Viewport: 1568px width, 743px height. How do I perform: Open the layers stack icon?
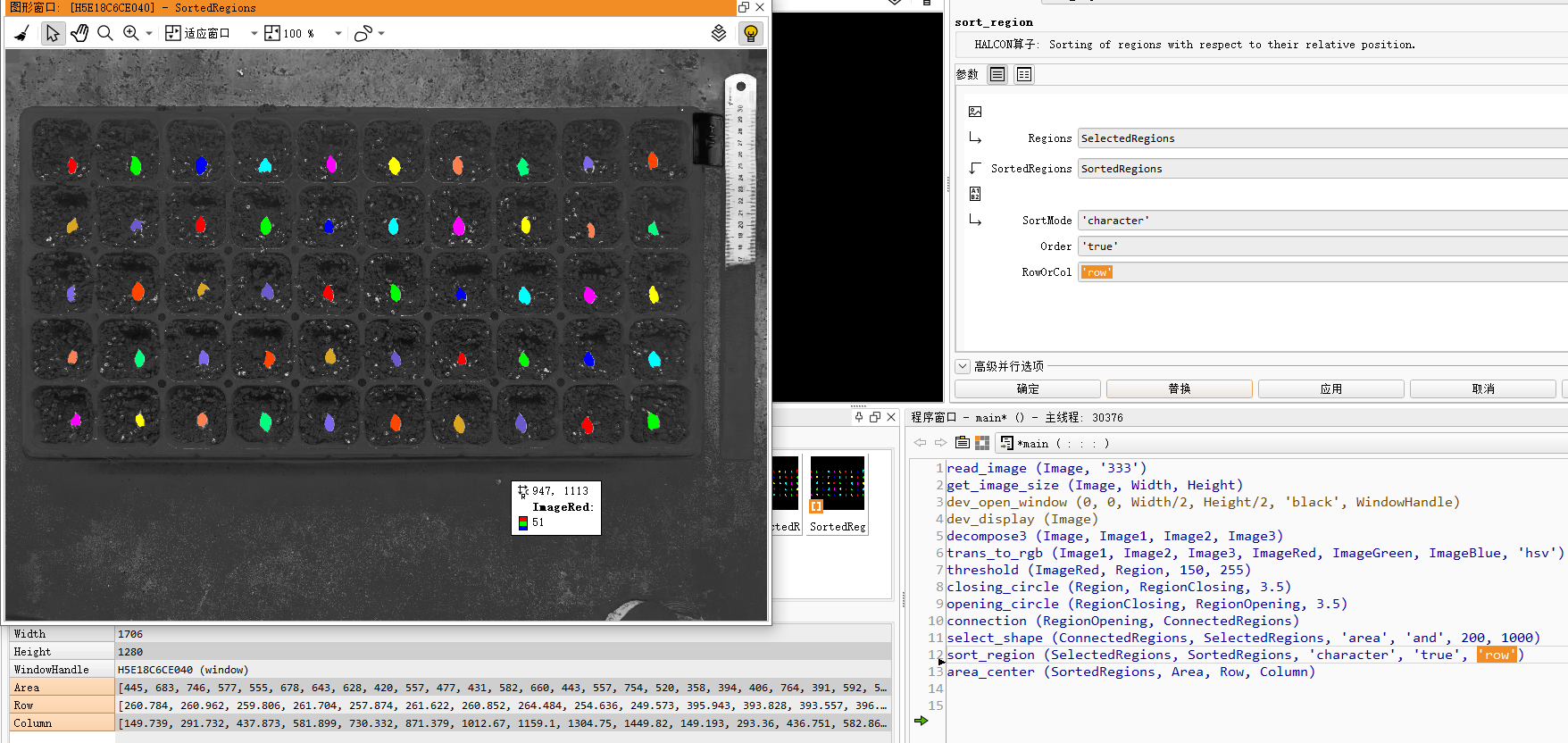click(x=719, y=34)
